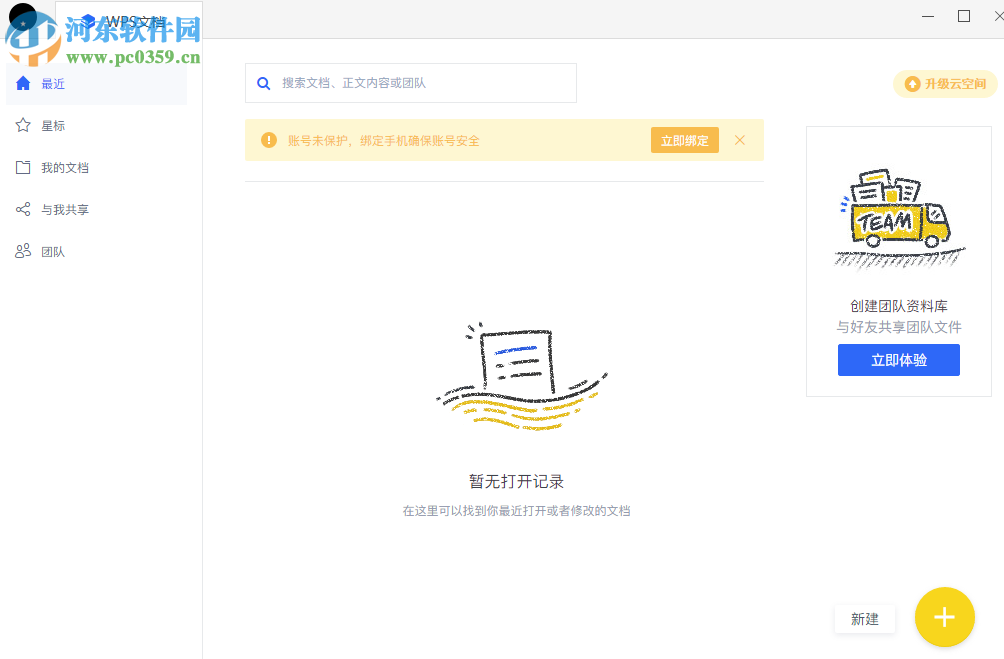Click the rocket icon on 升级云空间

912,84
